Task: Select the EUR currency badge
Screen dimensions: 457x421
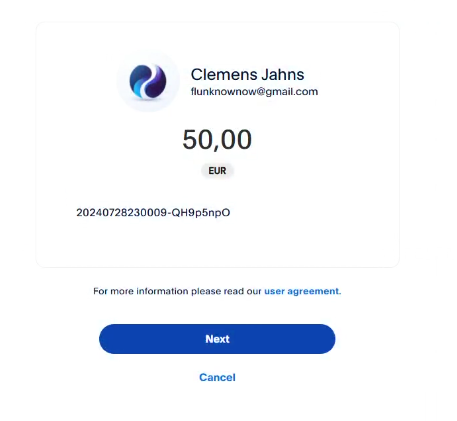Action: tap(217, 171)
